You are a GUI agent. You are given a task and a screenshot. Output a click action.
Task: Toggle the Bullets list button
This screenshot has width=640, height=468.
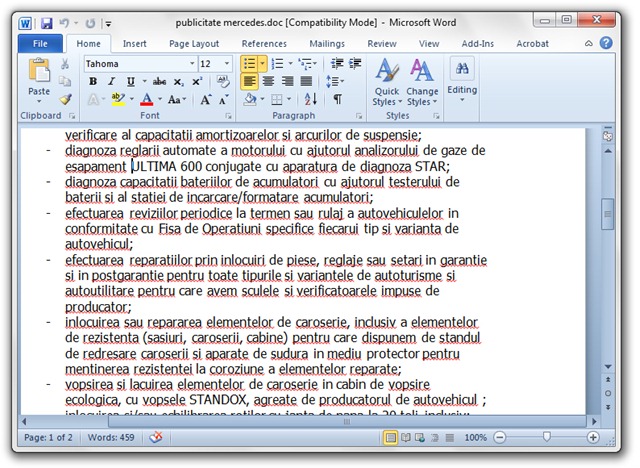(x=249, y=64)
